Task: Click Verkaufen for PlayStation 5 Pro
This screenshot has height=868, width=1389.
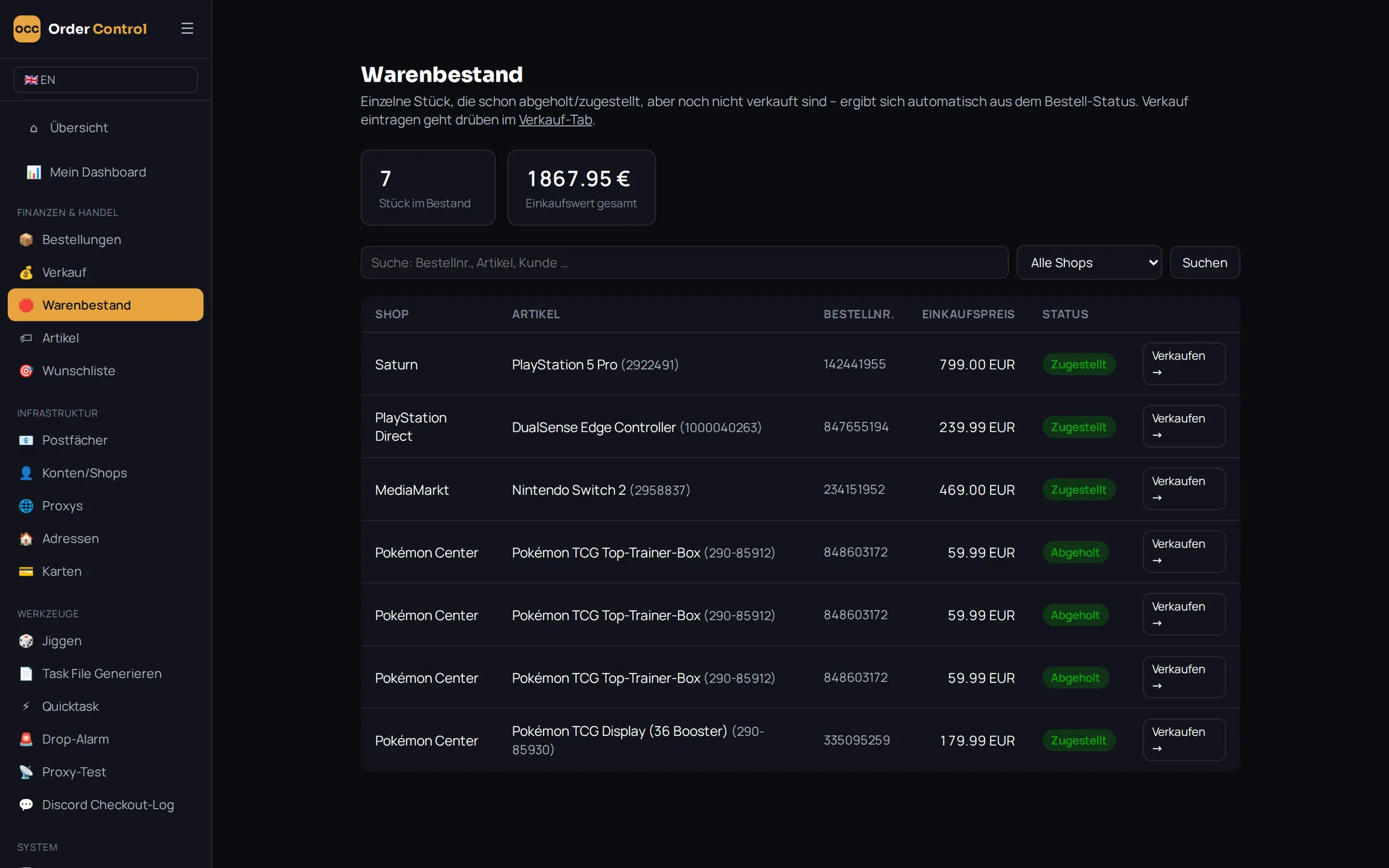Action: pos(1184,364)
